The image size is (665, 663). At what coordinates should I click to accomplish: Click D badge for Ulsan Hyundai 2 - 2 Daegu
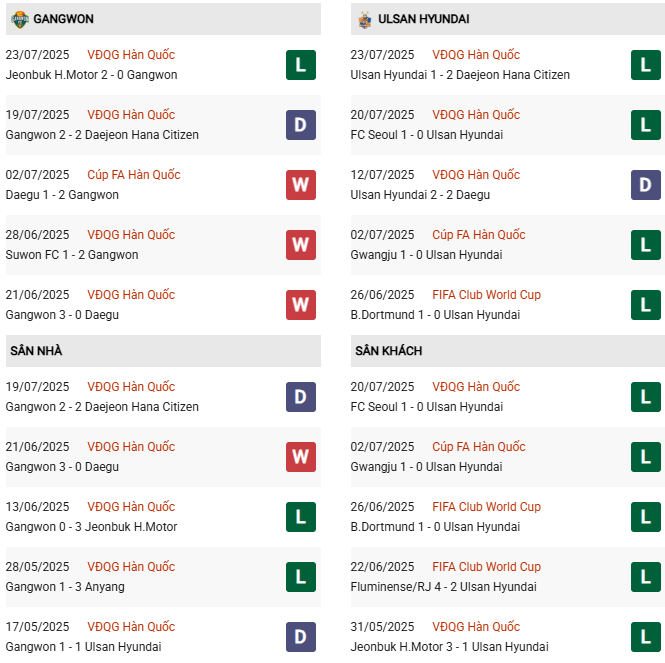pos(646,185)
